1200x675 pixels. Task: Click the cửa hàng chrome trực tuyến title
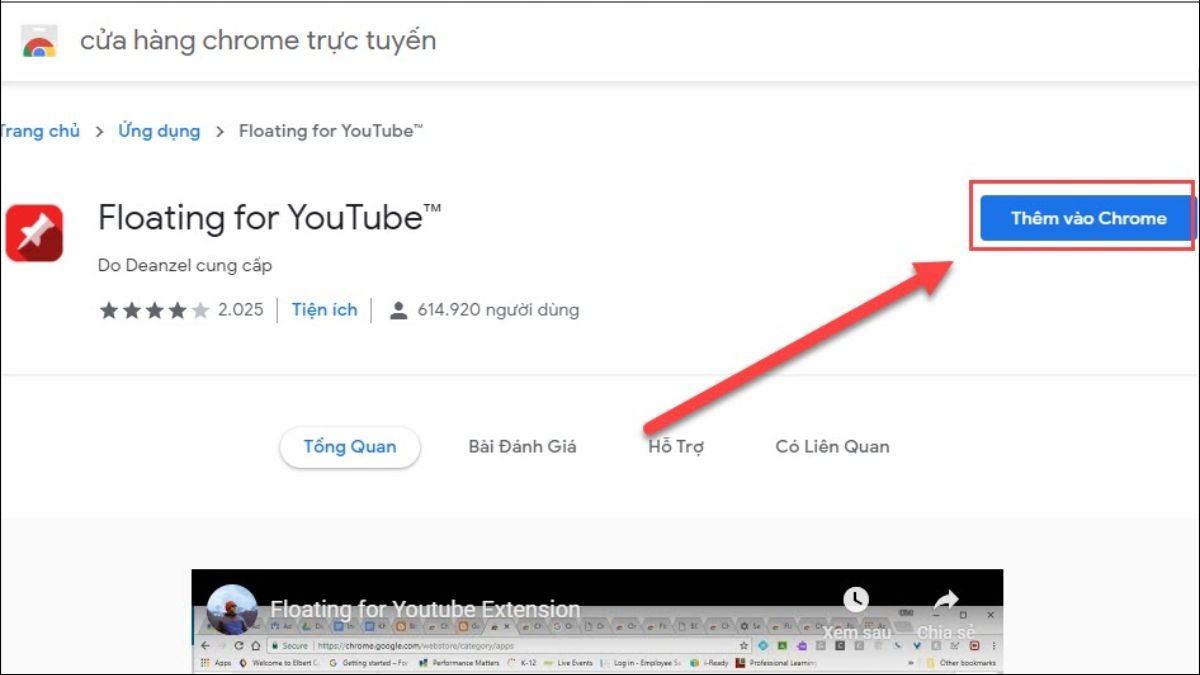(x=258, y=41)
